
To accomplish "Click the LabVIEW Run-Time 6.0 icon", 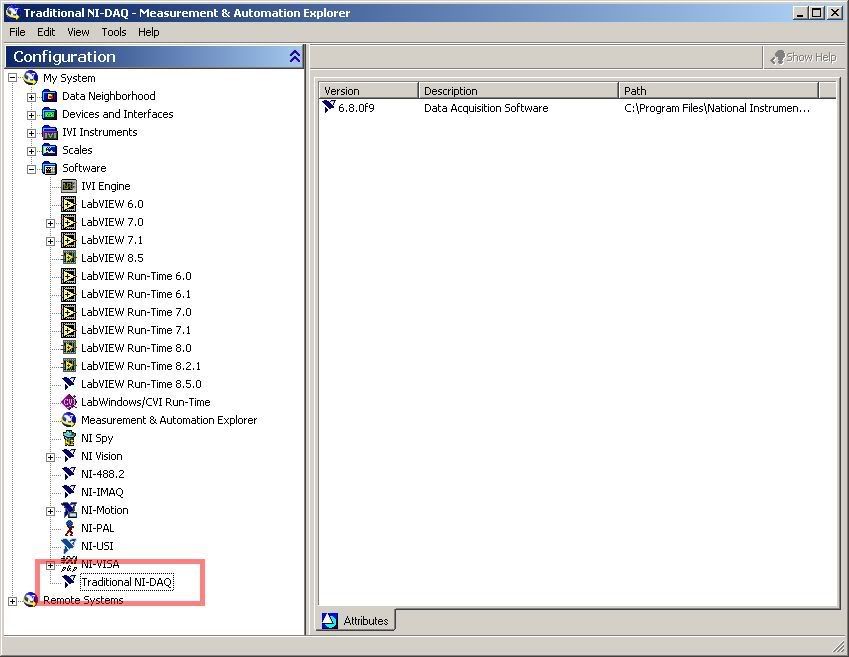I will 69,276.
